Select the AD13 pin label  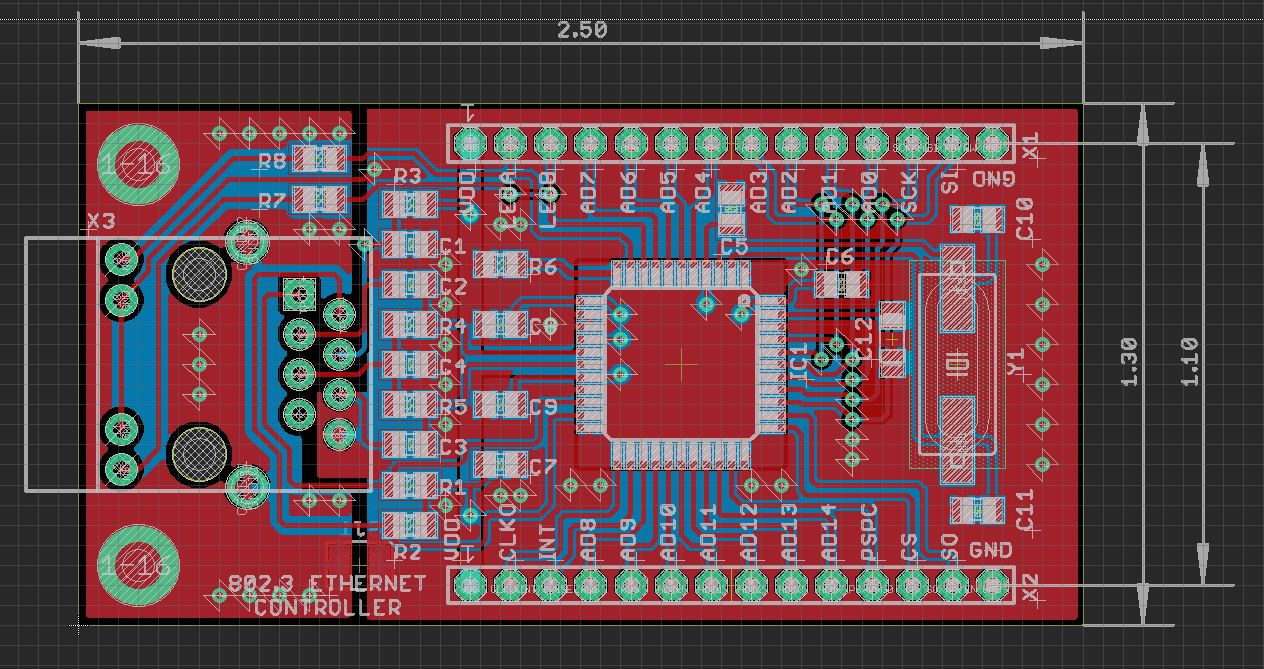[789, 531]
